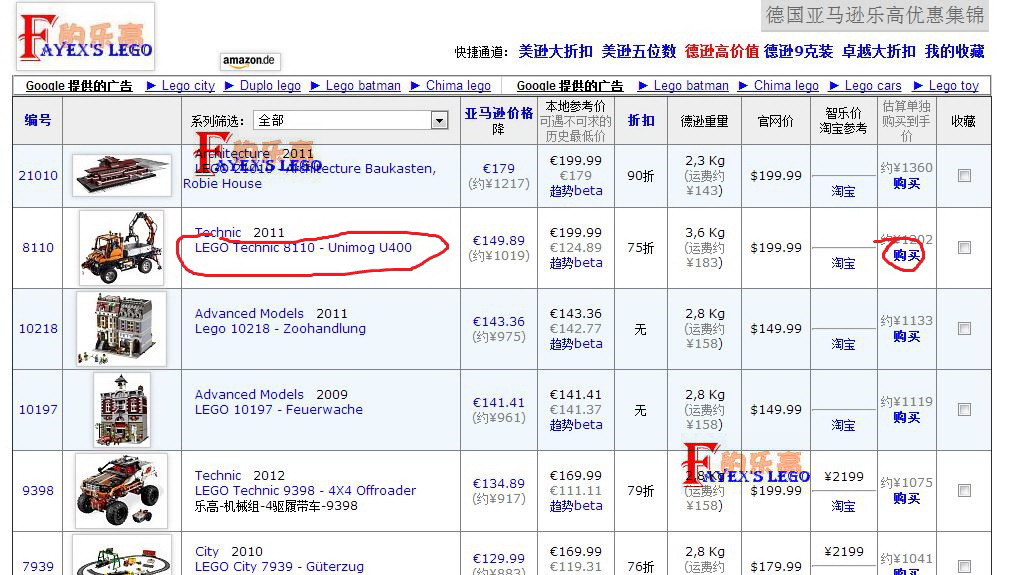1016x575 pixels.
Task: Click the LEGO Technic 8110 - Unimog U400 title
Action: (x=303, y=248)
